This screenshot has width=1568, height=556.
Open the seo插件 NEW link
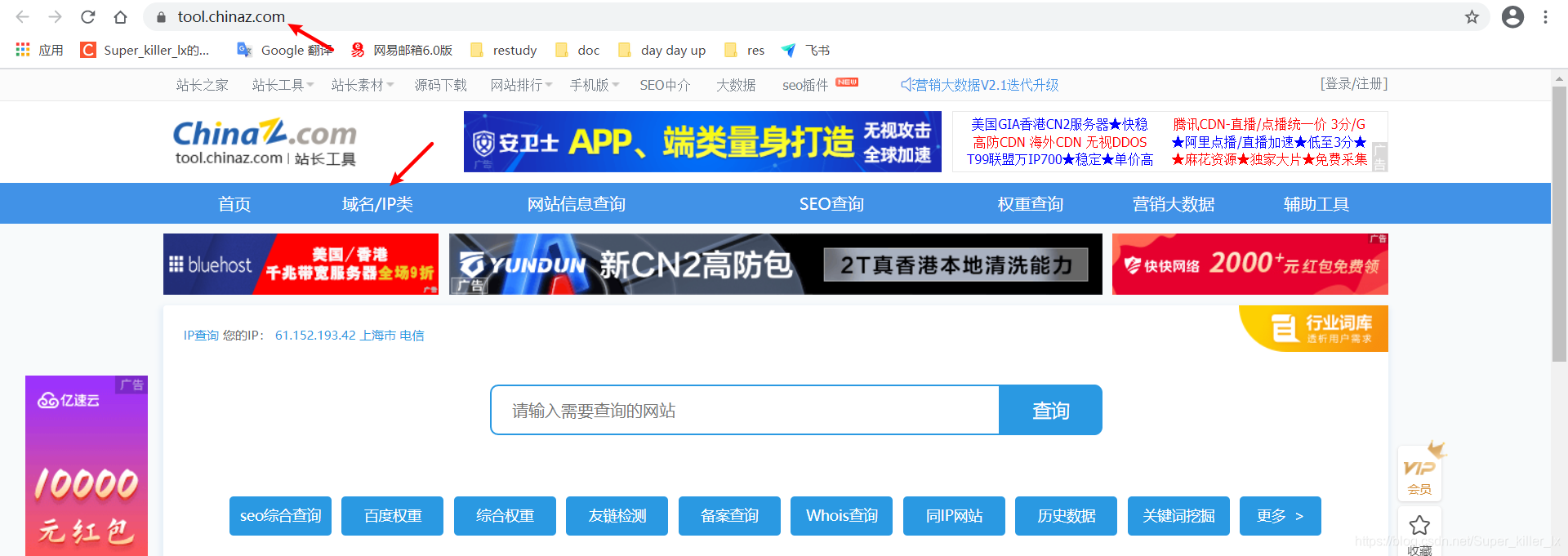(x=820, y=85)
